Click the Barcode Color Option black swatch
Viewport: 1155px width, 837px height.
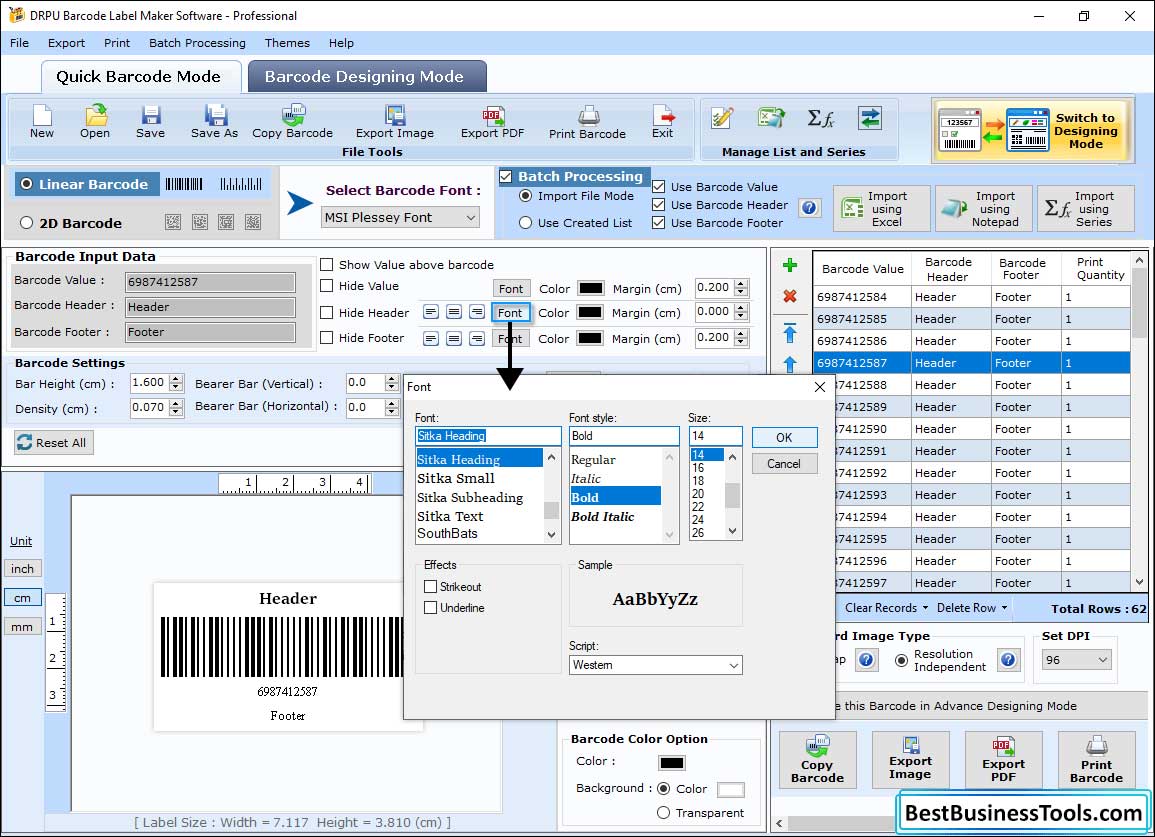coord(672,763)
